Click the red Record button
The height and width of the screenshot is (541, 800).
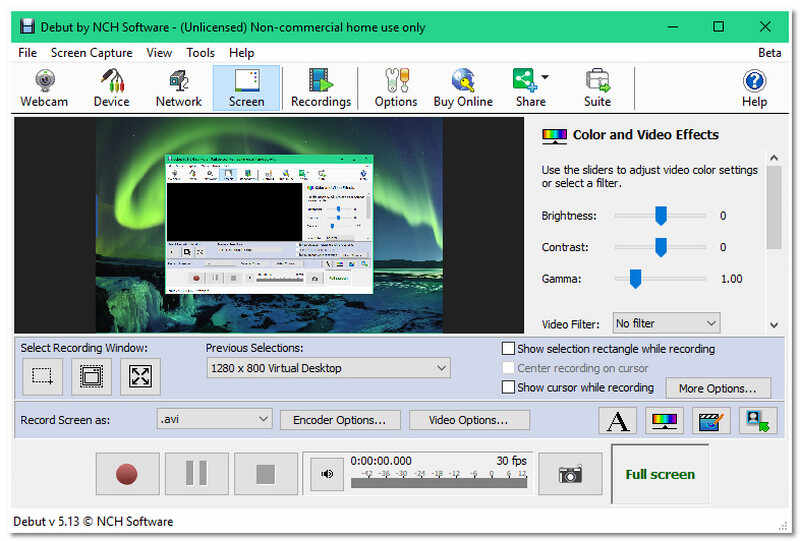(126, 474)
